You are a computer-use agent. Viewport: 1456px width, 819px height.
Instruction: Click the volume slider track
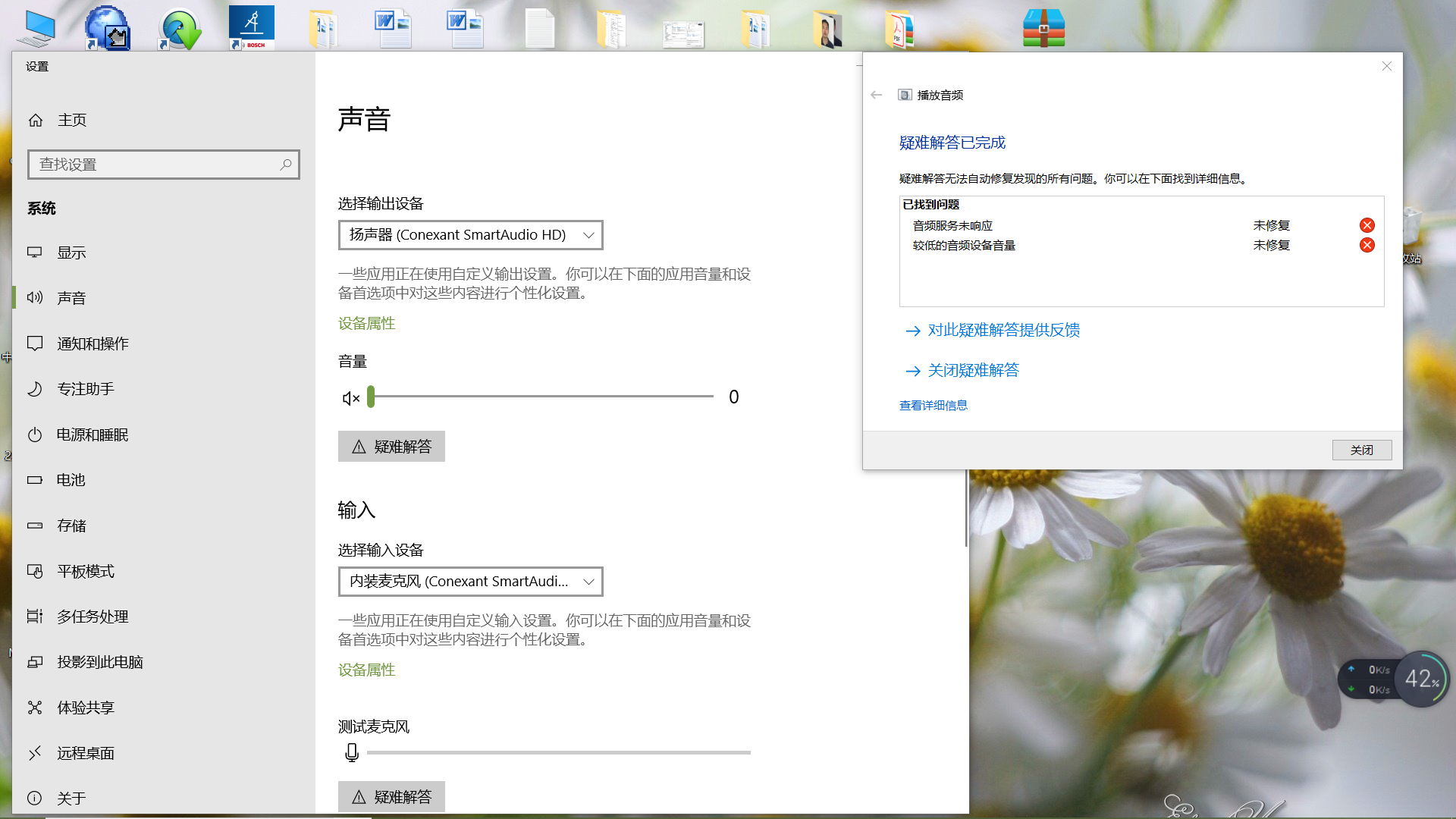[542, 396]
